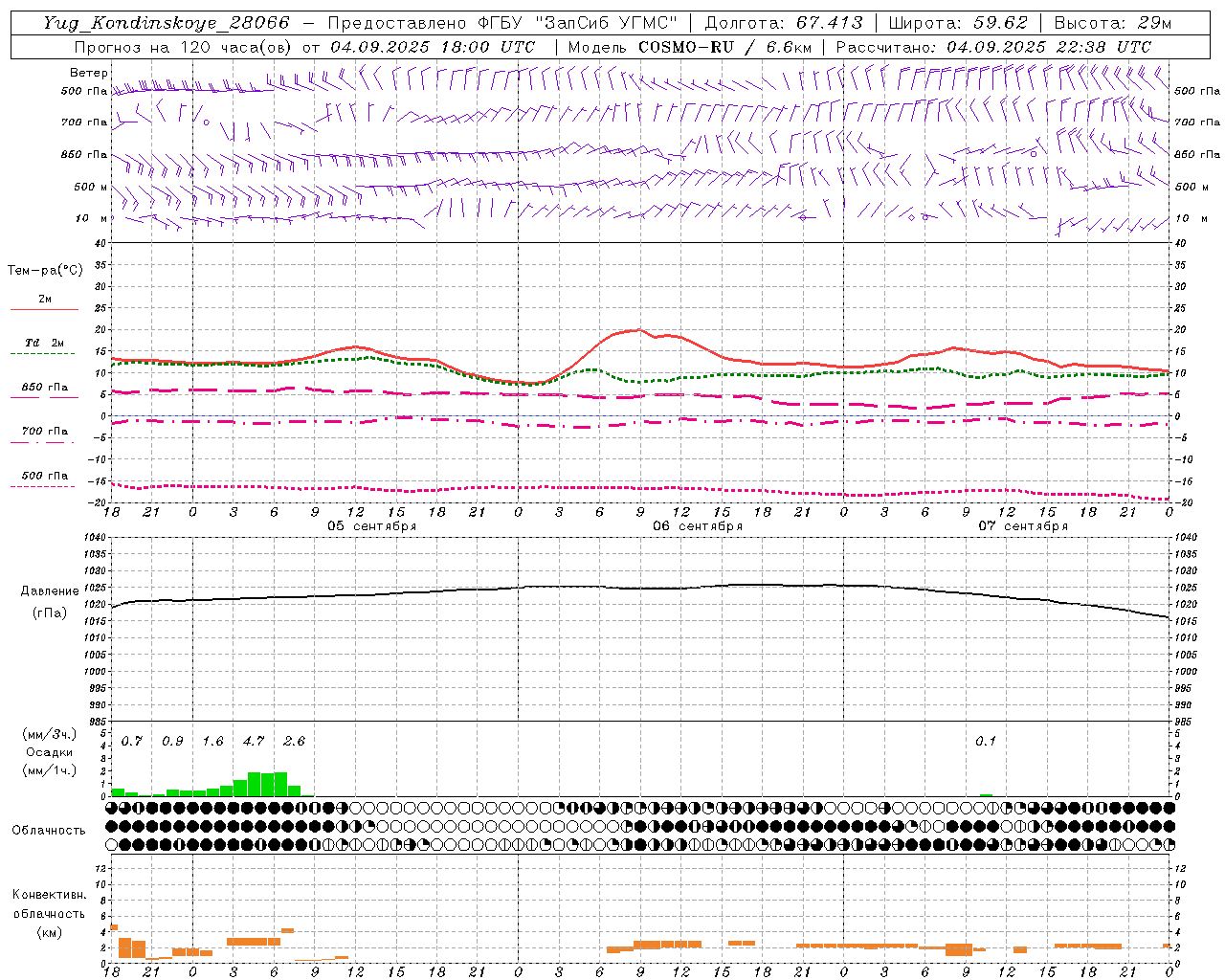
Task: Click the 05 сентября date label
Action: point(372,526)
